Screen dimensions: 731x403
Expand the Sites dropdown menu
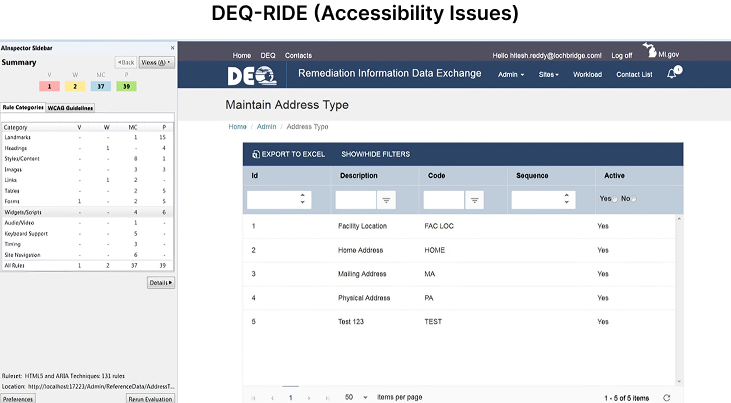[548, 75]
